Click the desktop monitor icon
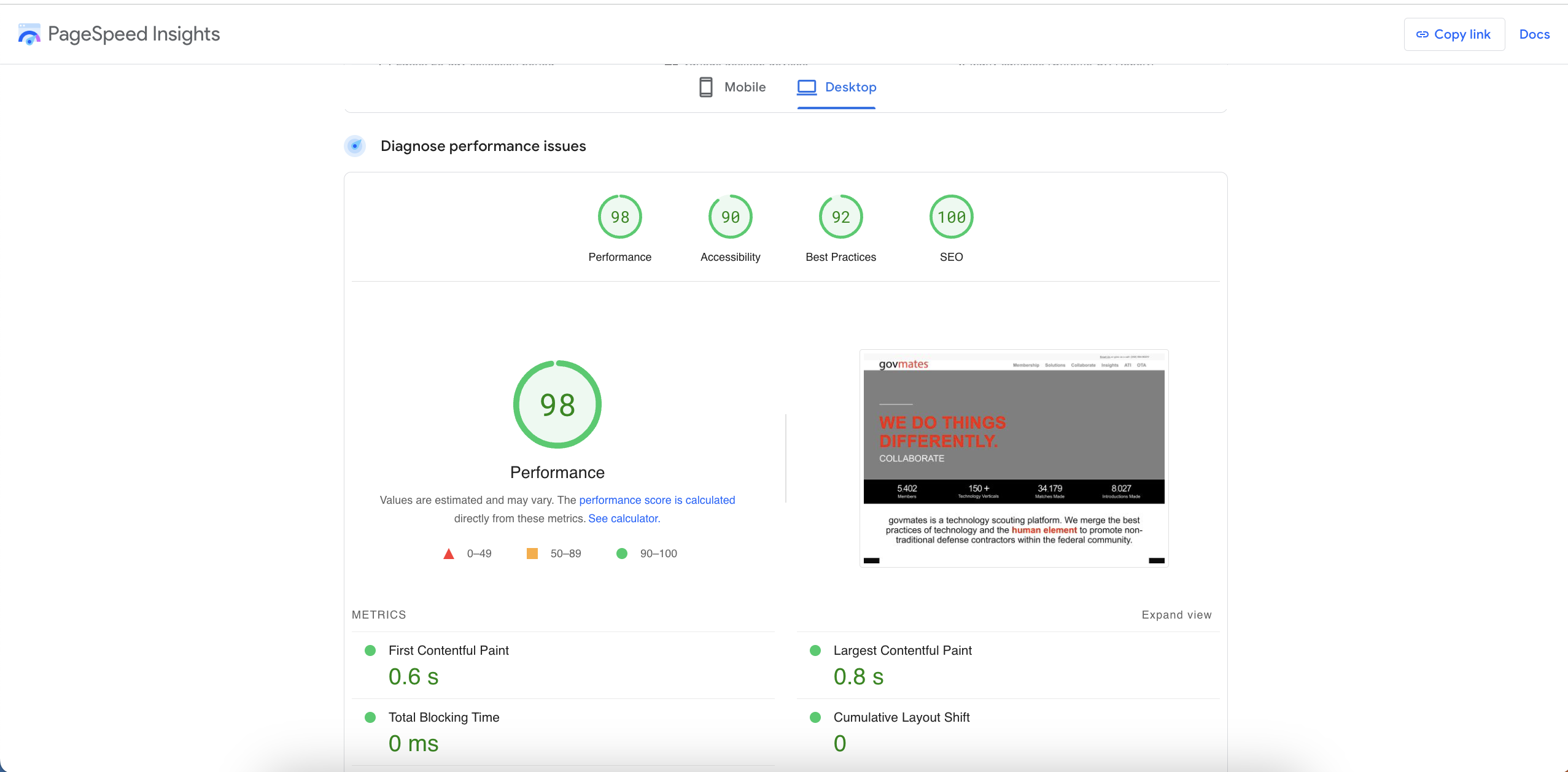The height and width of the screenshot is (772, 1568). point(807,87)
